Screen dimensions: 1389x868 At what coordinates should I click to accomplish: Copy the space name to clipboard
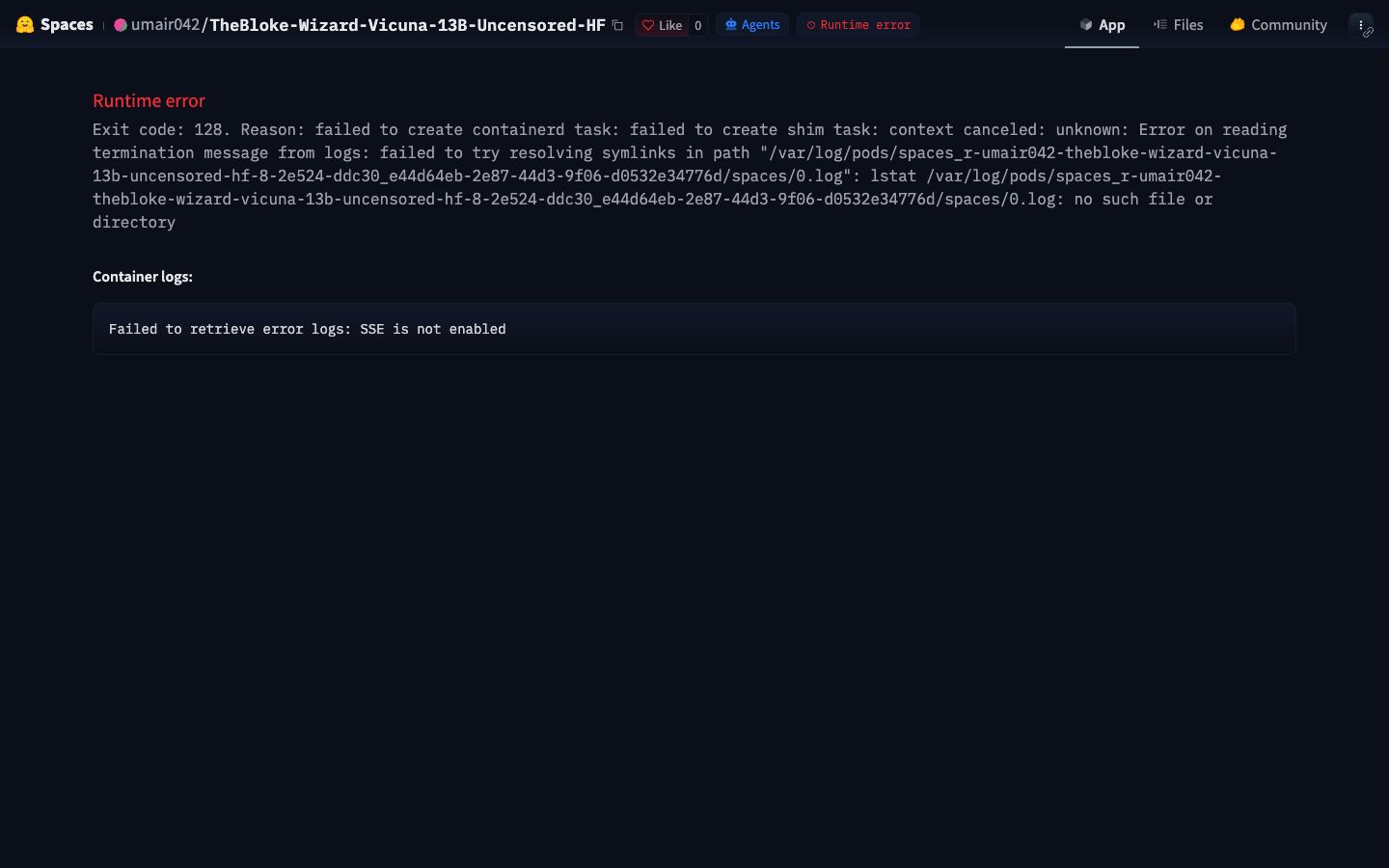coord(618,25)
